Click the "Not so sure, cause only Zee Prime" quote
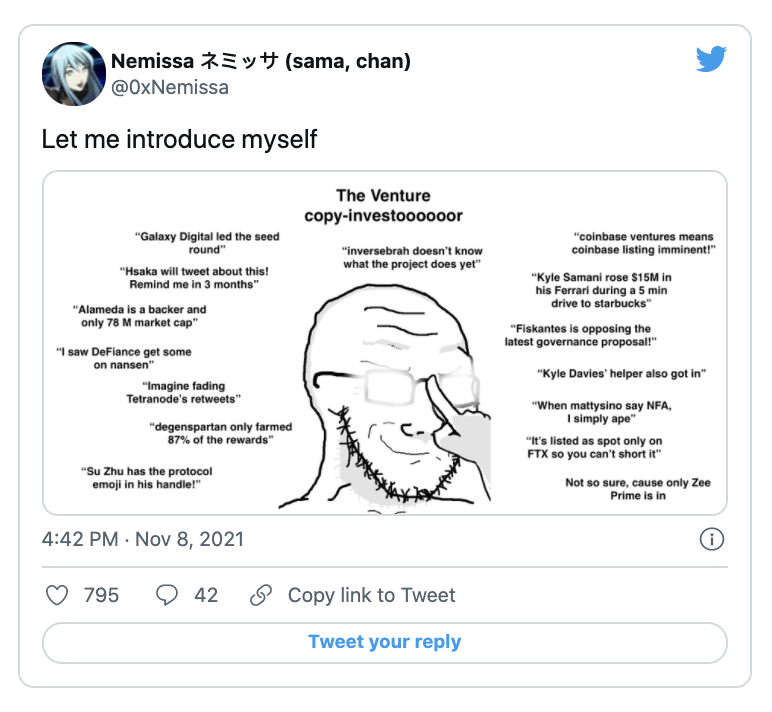This screenshot has height=712, width=772. tap(638, 489)
